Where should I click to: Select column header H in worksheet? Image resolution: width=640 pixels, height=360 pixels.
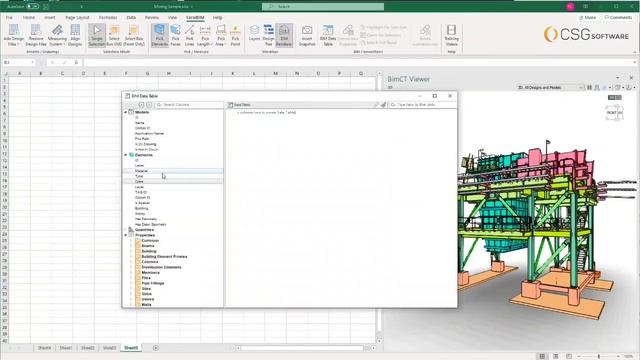point(169,73)
